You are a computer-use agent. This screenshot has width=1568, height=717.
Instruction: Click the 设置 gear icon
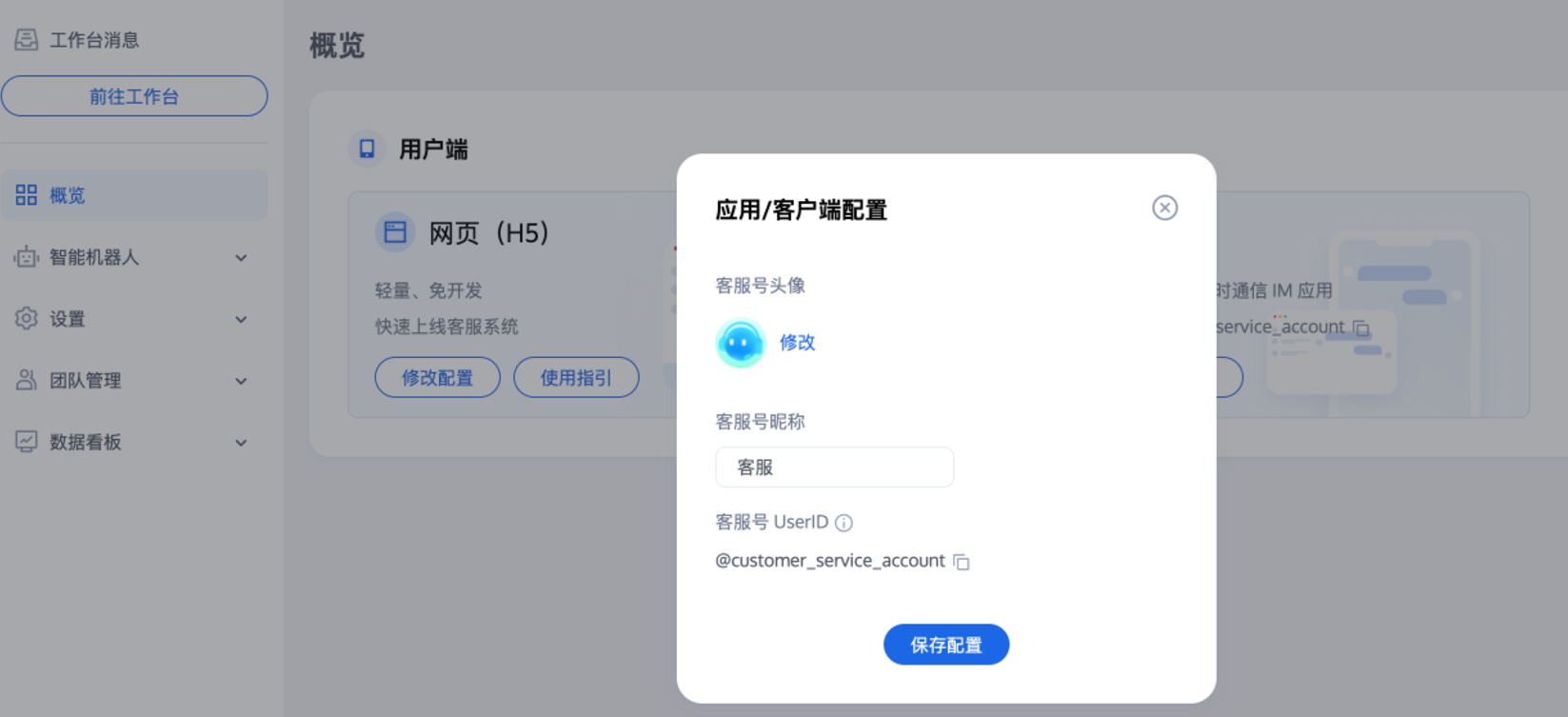click(27, 319)
